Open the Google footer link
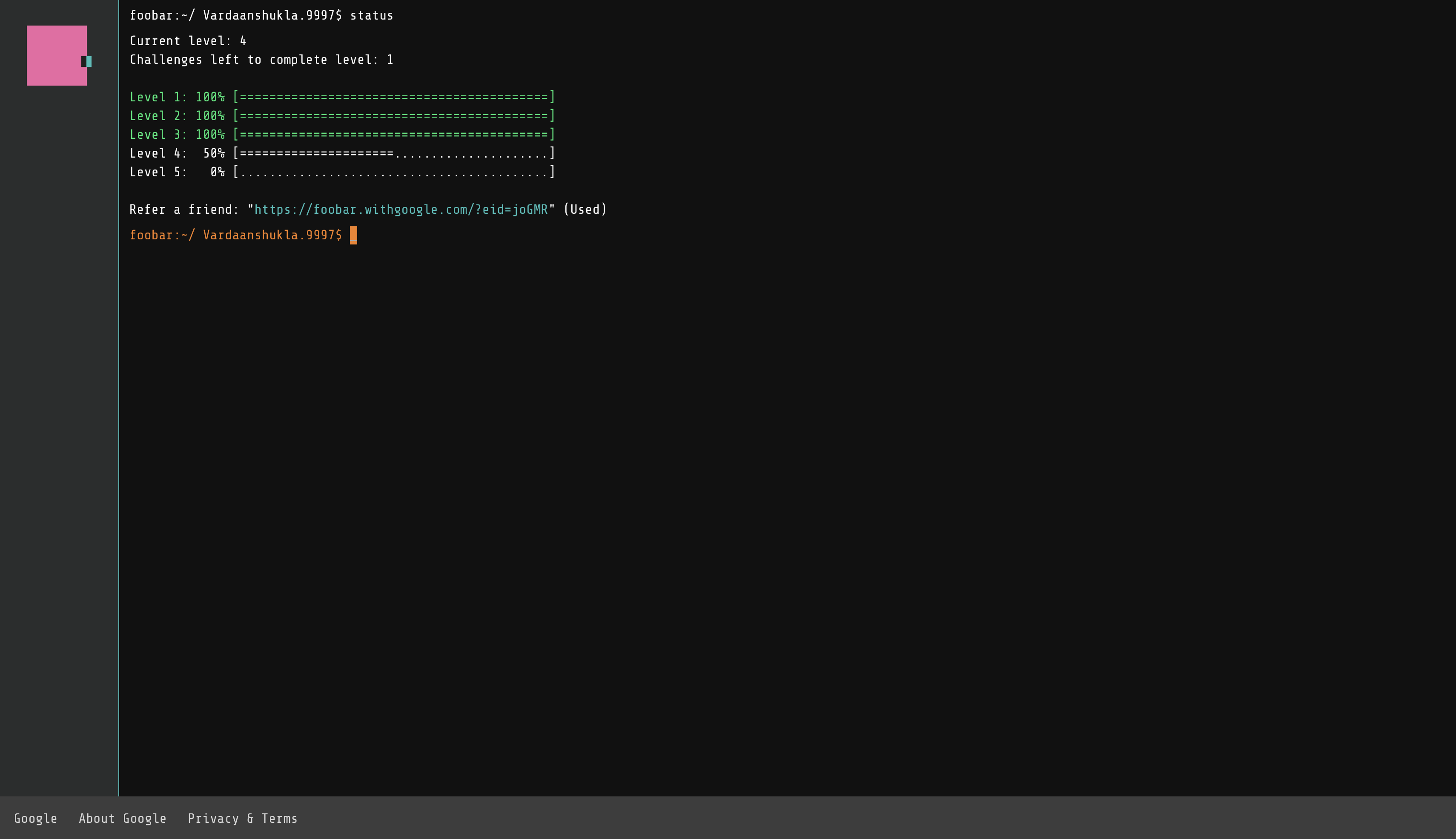The width and height of the screenshot is (1456, 839). 36,818
